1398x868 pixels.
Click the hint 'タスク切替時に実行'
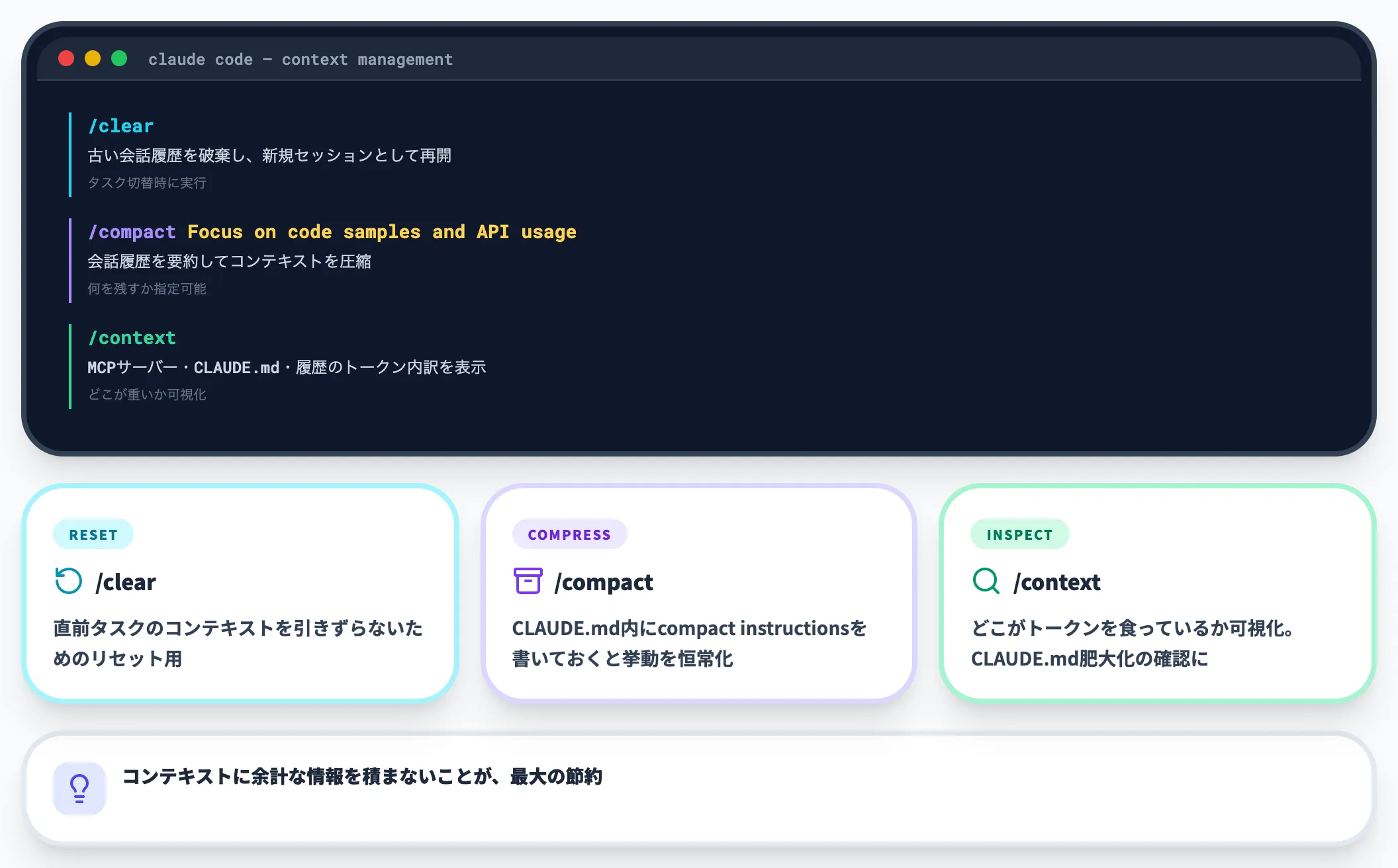(147, 183)
